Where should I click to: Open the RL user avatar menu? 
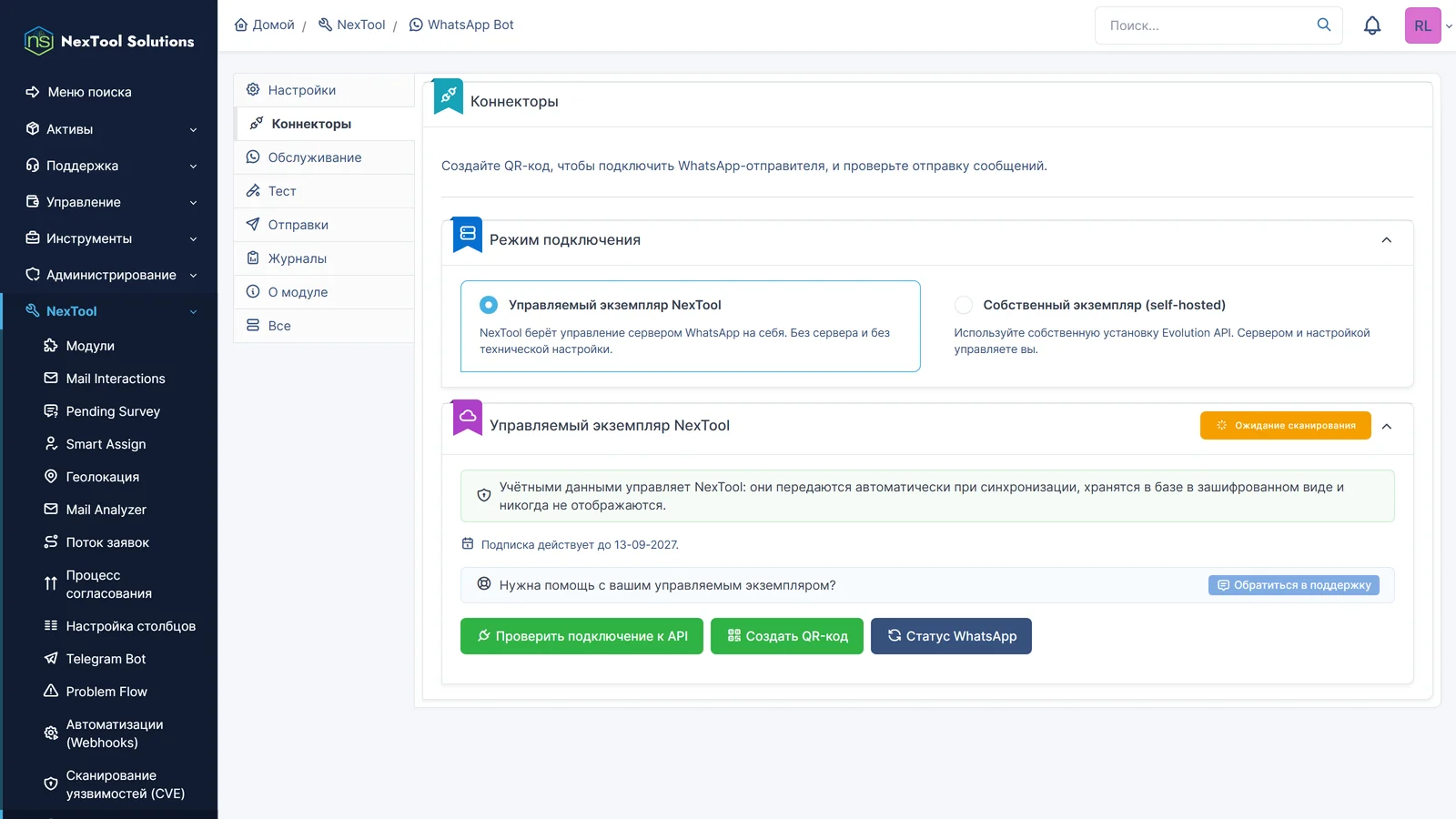coord(1423,25)
